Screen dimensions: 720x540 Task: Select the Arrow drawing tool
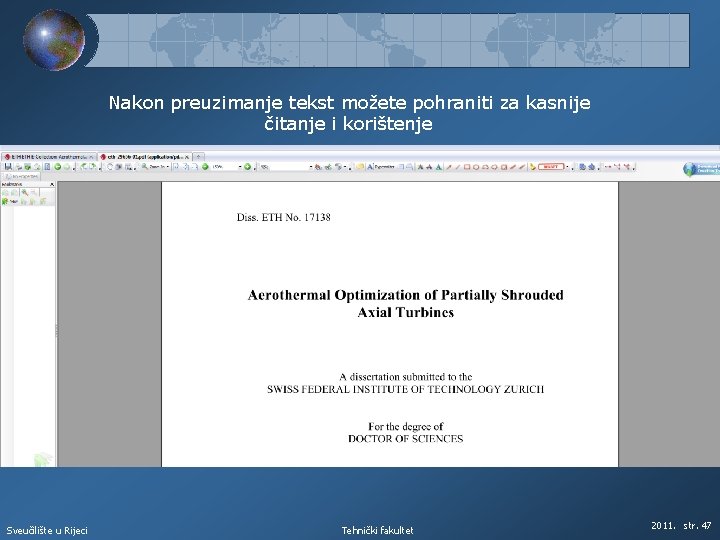pyautogui.click(x=450, y=167)
